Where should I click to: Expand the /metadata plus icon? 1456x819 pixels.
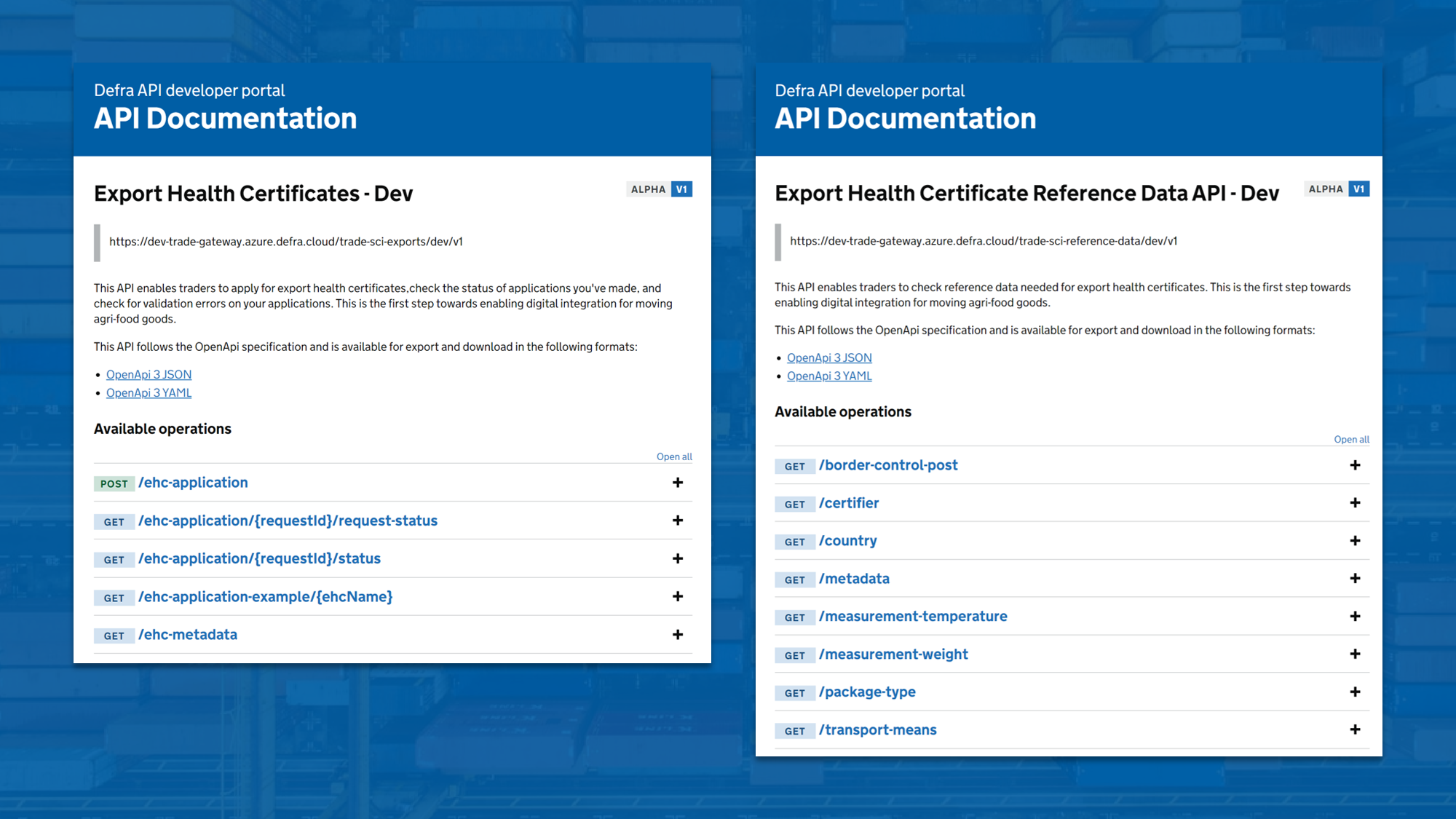point(1355,579)
